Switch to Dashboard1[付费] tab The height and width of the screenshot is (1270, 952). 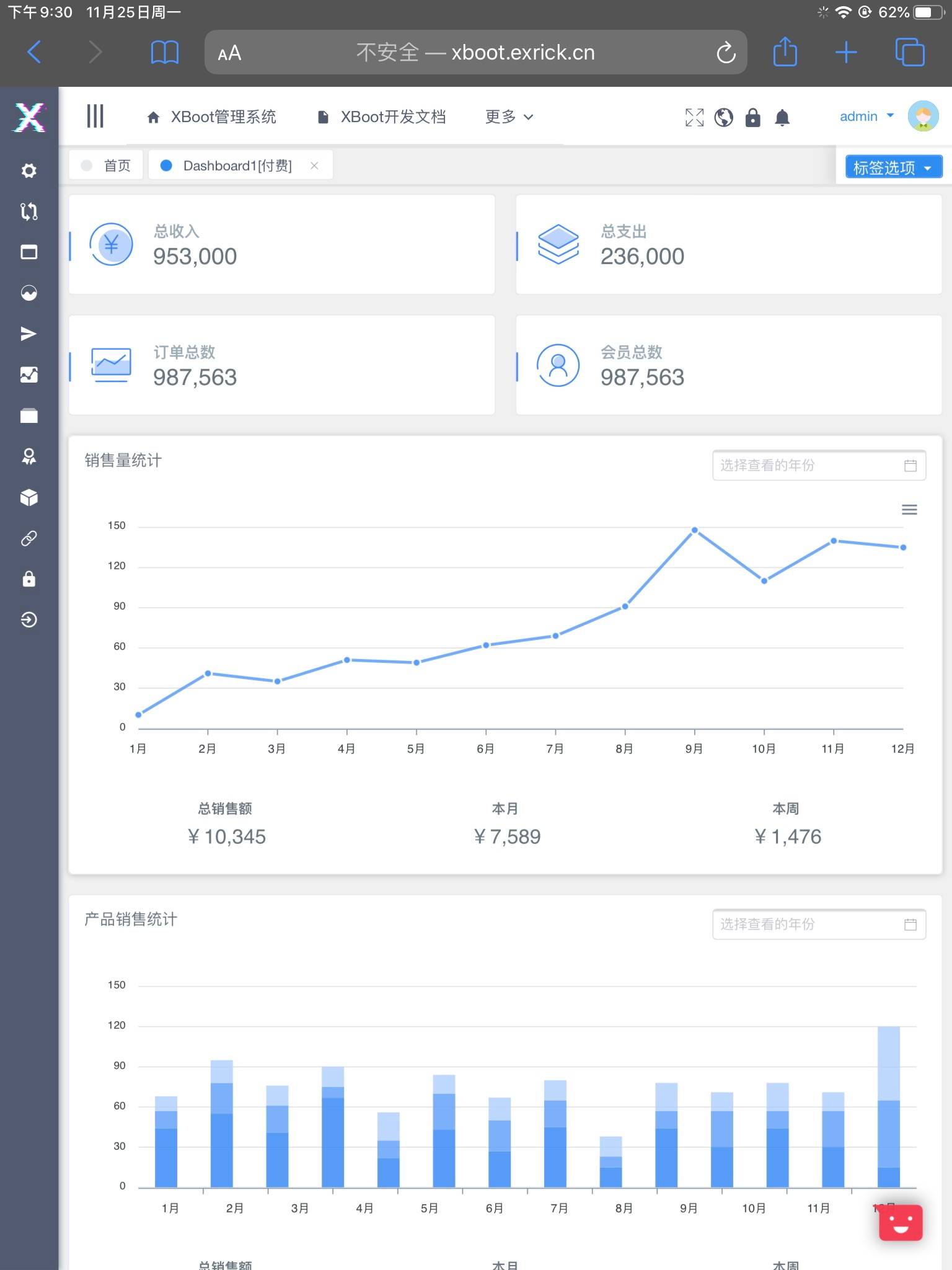(x=237, y=166)
